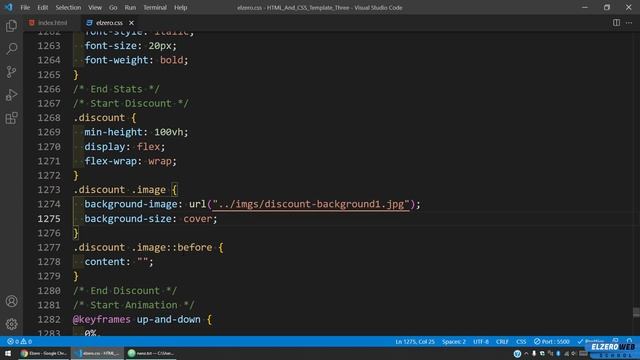Change the CSS language mode
The width and height of the screenshot is (640, 360).
click(x=521, y=341)
